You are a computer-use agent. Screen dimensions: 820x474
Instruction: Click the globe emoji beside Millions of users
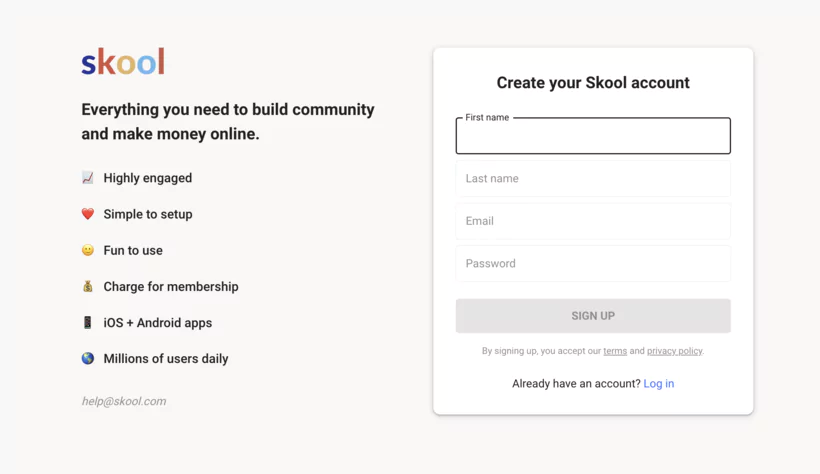[x=88, y=358]
